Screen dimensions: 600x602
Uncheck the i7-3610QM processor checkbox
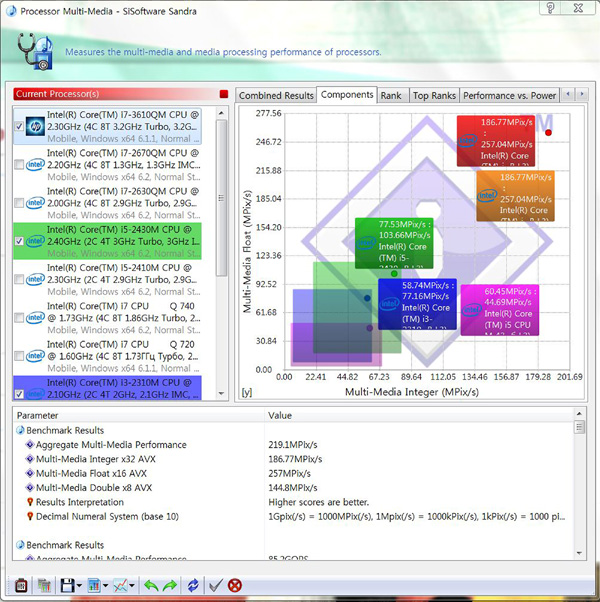[19, 126]
